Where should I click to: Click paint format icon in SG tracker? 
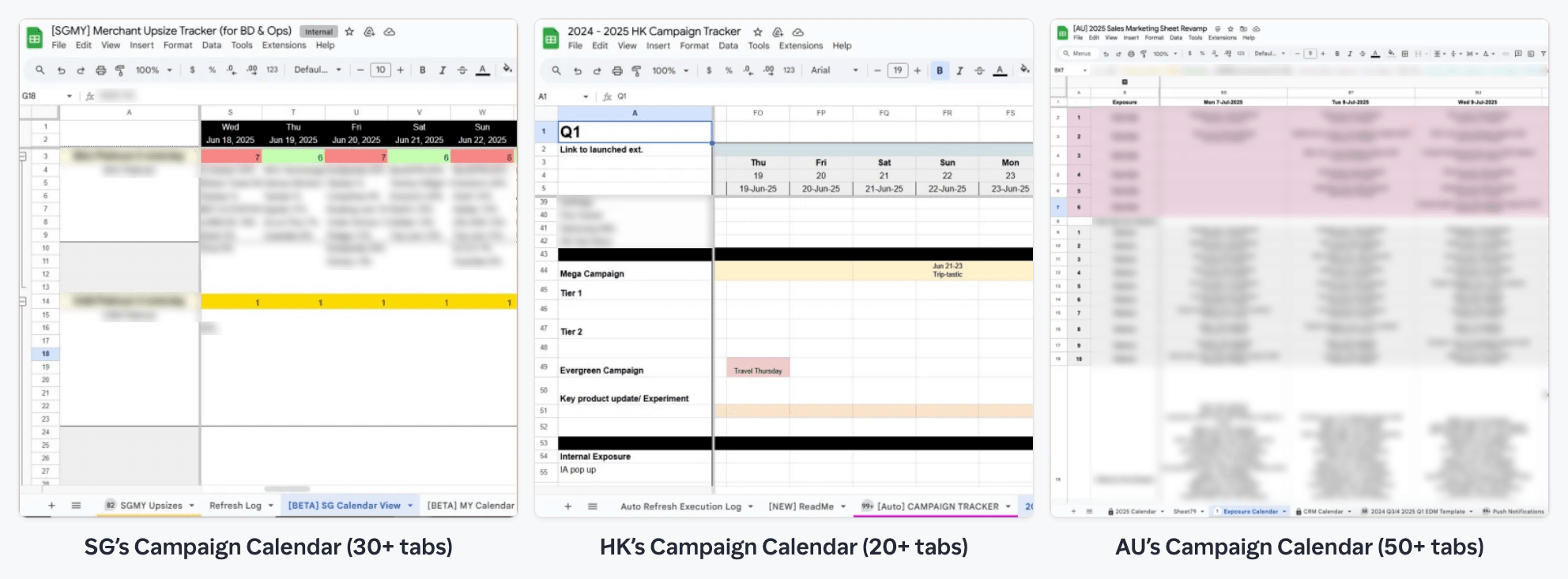click(x=120, y=70)
